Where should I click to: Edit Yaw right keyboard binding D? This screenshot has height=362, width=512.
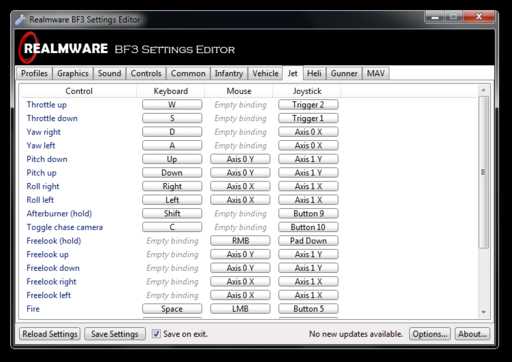172,132
